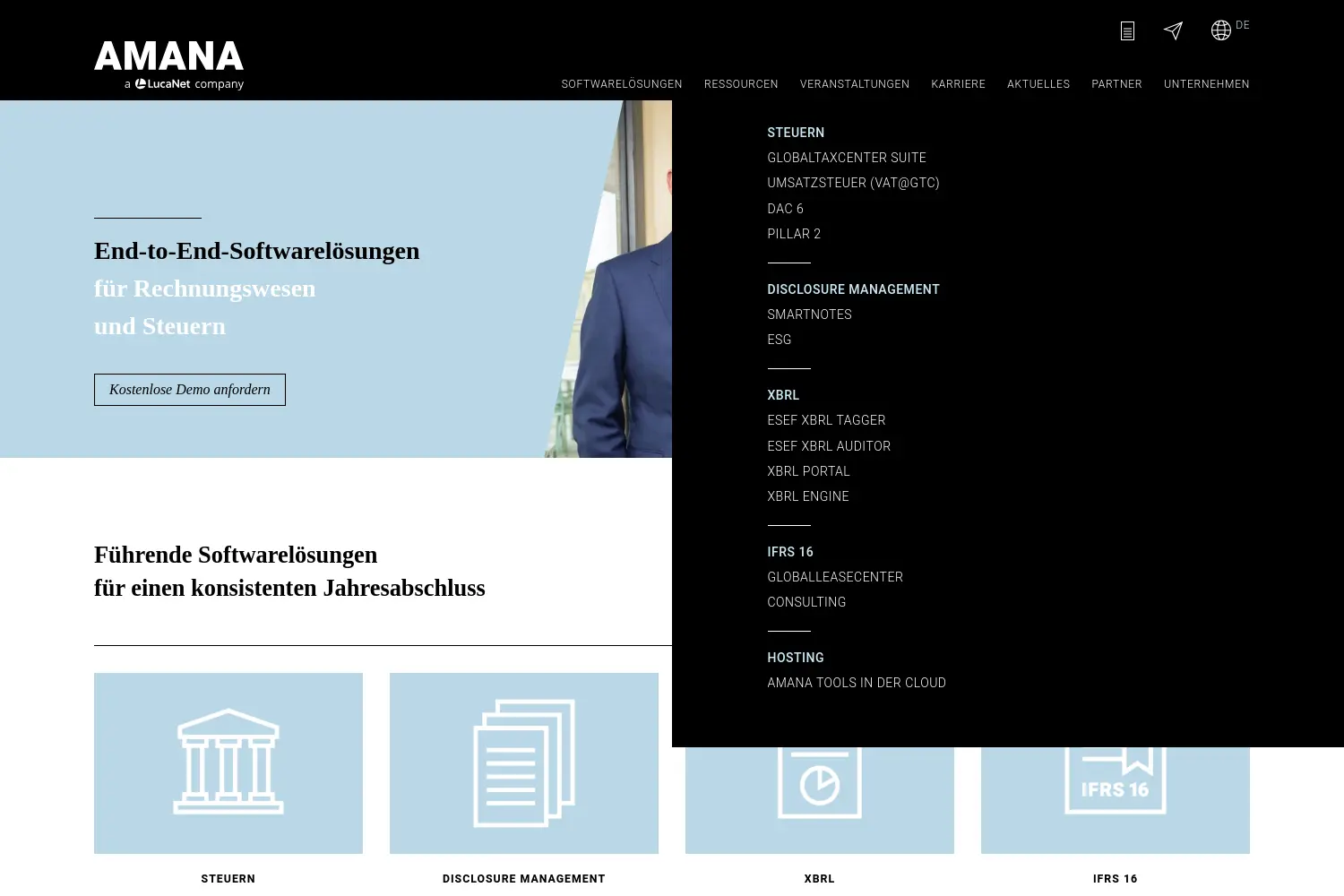The height and width of the screenshot is (896, 1344).
Task: Open the Karriere menu
Action: tap(958, 84)
